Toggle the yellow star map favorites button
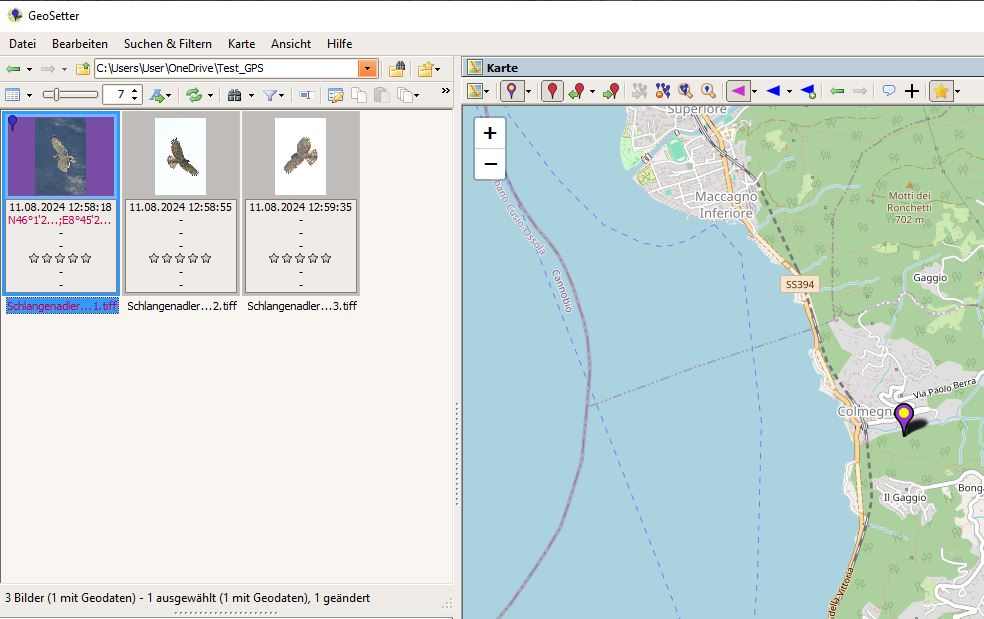The width and height of the screenshot is (984, 619). click(x=940, y=91)
